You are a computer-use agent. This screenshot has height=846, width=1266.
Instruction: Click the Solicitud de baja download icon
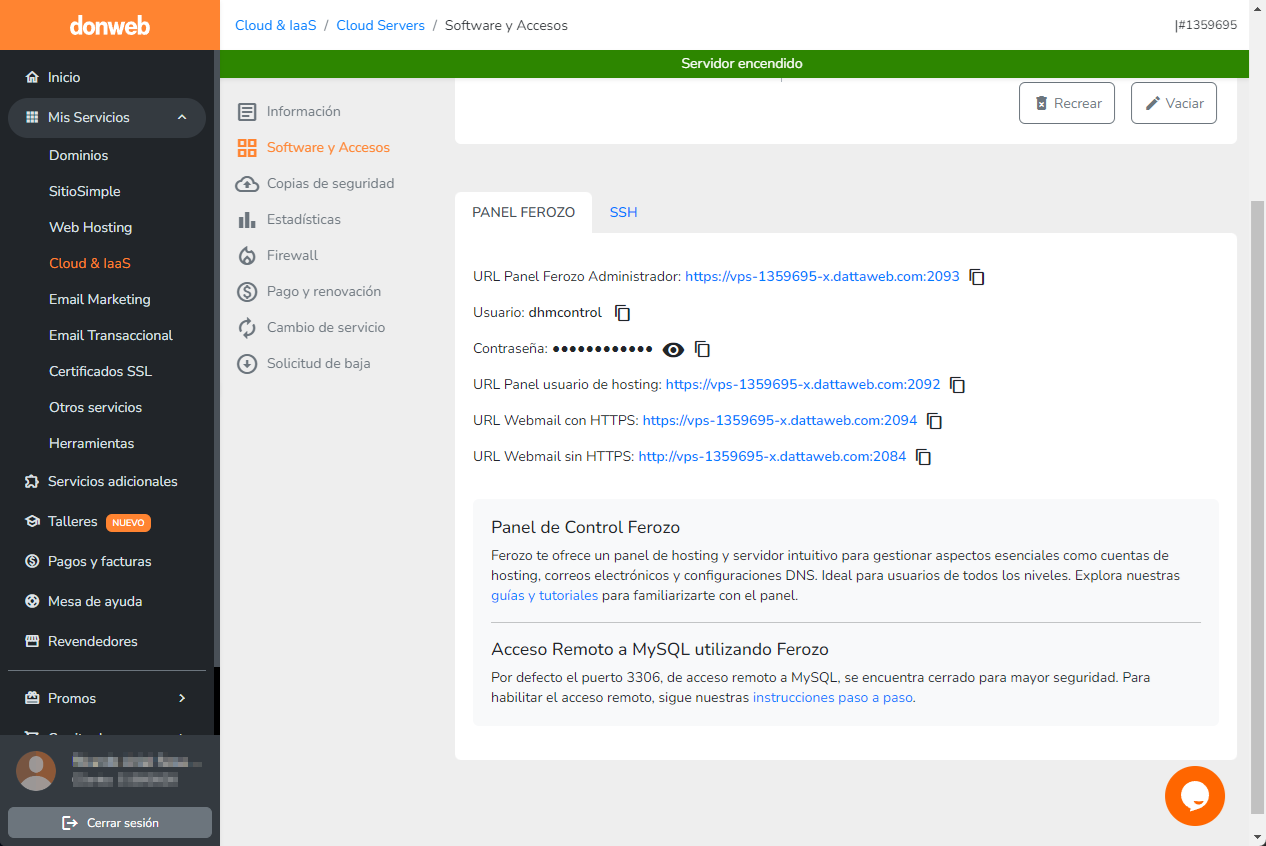(x=247, y=363)
